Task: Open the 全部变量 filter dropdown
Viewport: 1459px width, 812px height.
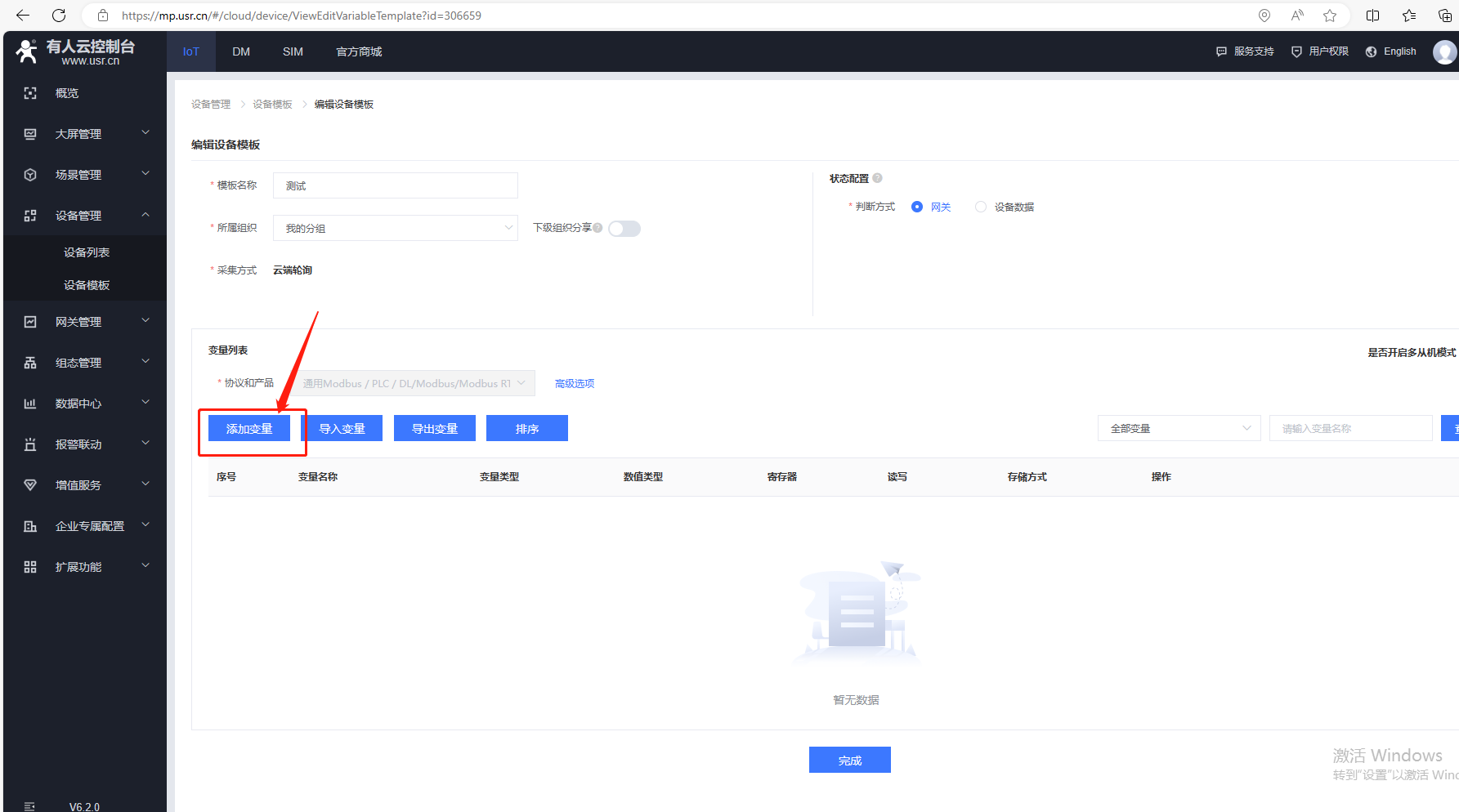Action: tap(1179, 428)
